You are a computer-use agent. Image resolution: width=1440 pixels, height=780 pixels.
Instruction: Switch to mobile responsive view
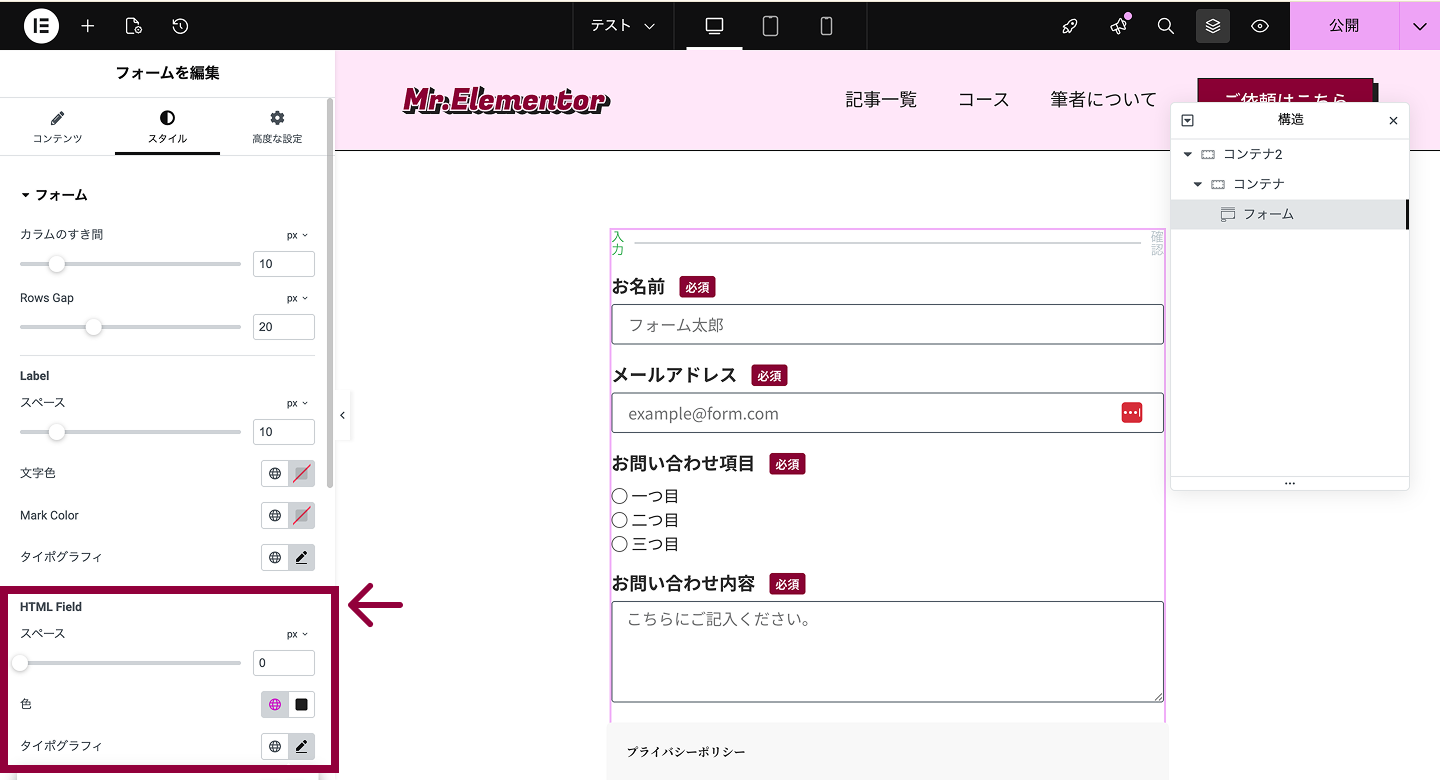click(x=826, y=26)
